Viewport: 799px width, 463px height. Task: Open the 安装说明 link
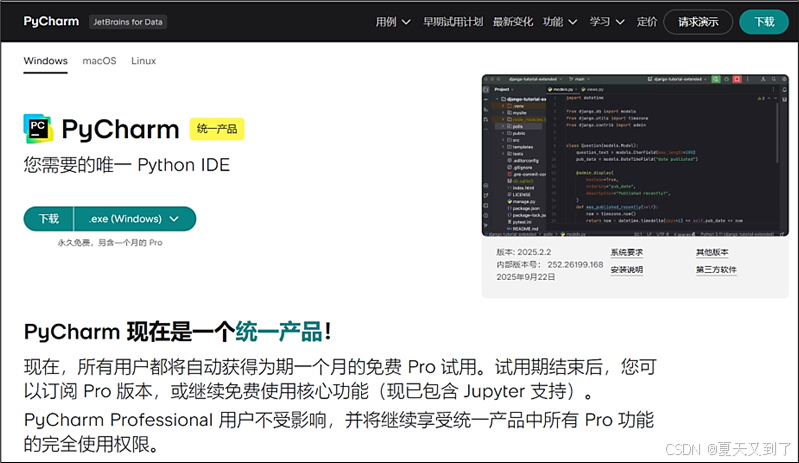coord(627,269)
